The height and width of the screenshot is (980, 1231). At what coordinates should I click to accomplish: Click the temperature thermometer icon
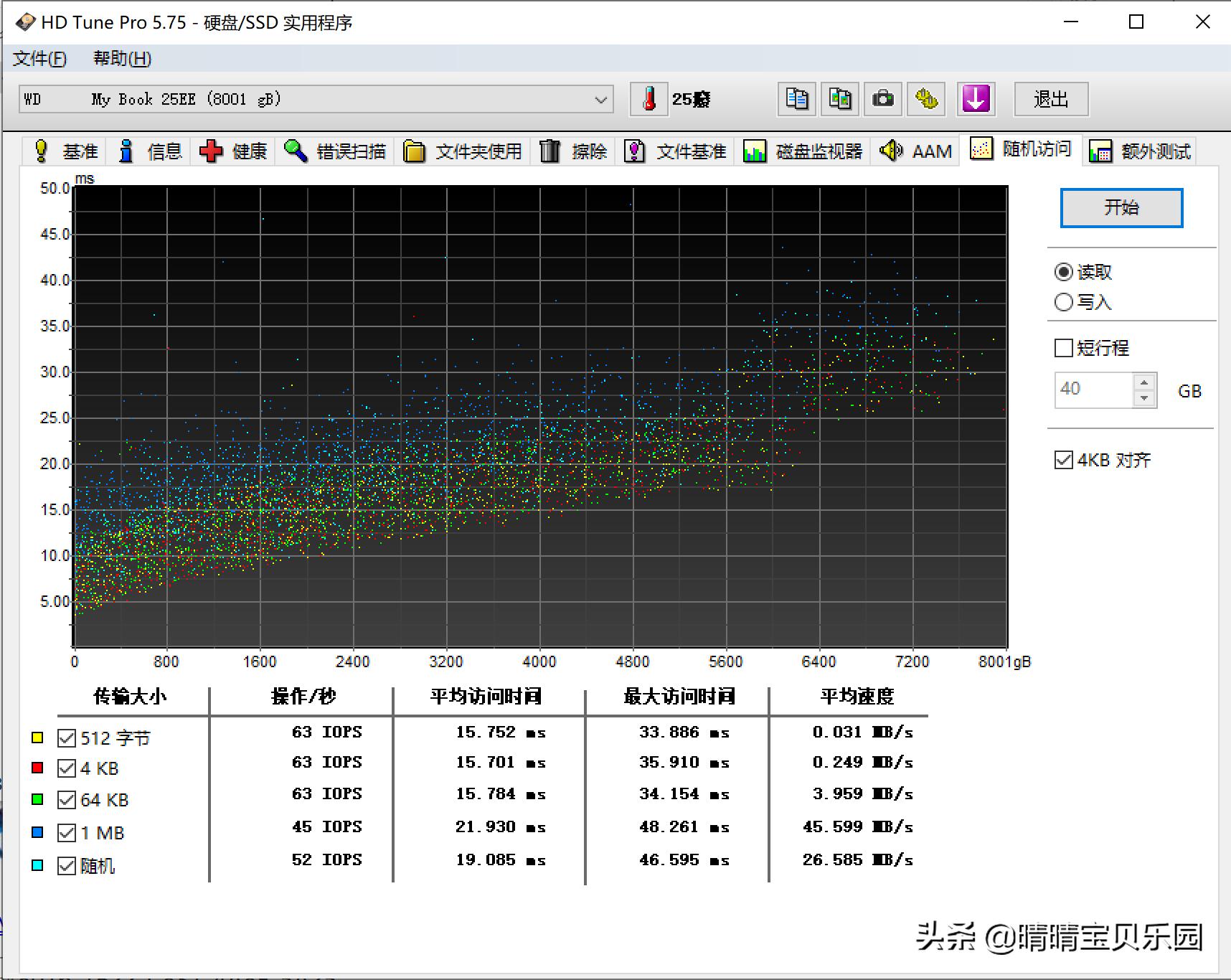[x=649, y=99]
